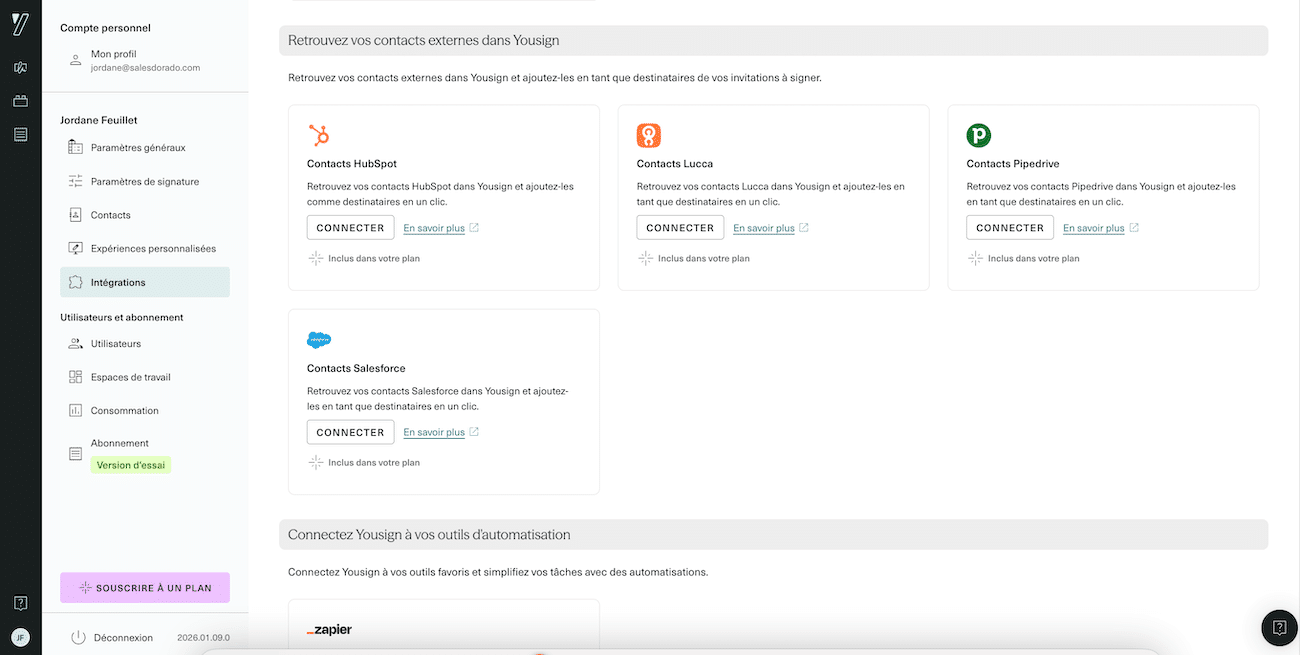Image resolution: width=1300 pixels, height=655 pixels.
Task: Open the floating help widget button
Action: tap(1279, 627)
